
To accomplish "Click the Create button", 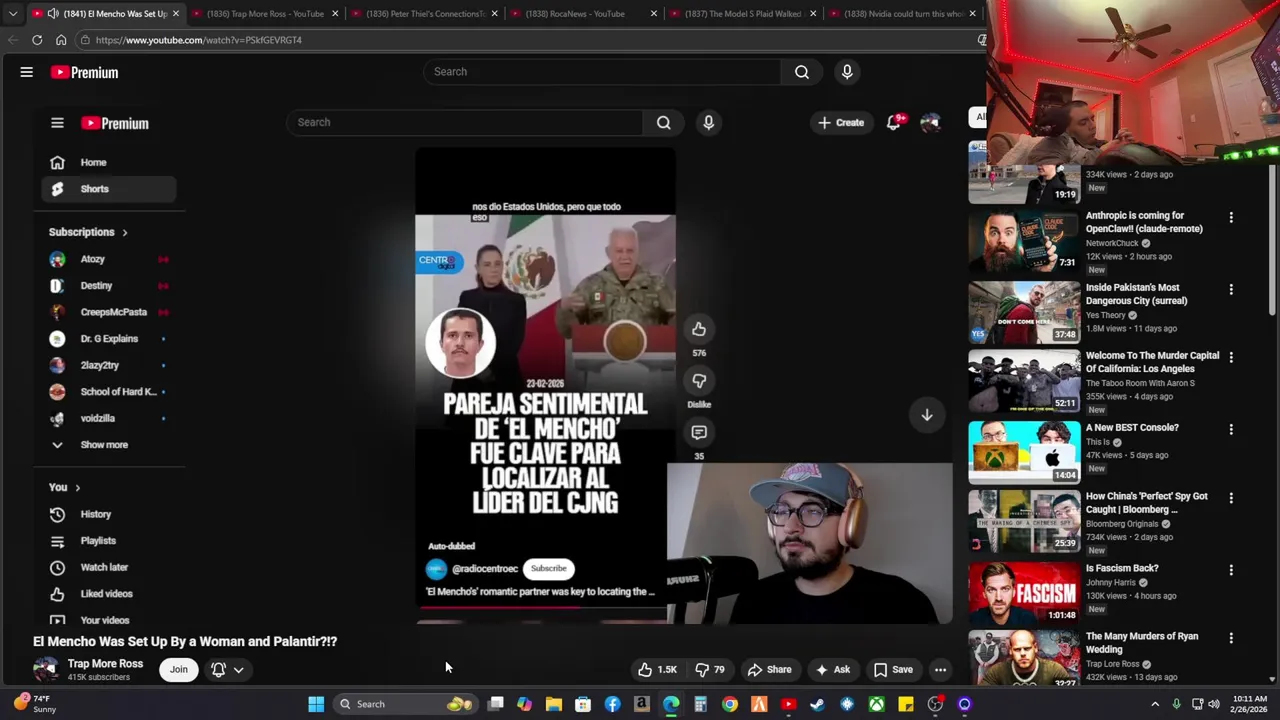I will [841, 122].
